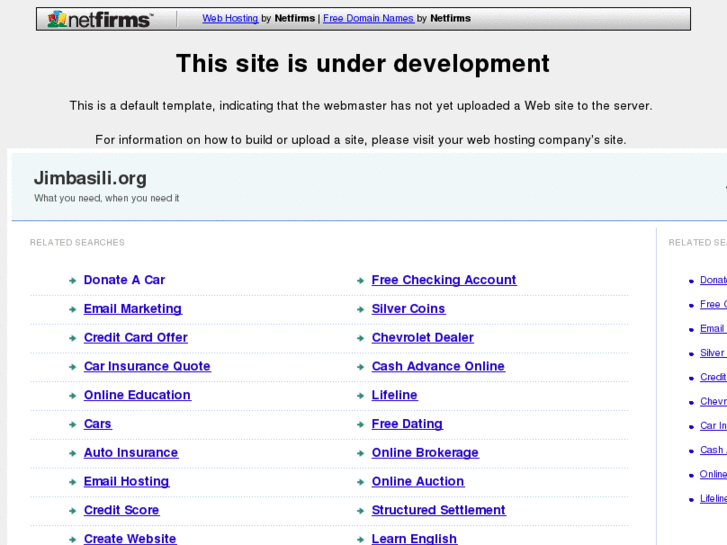727x545 pixels.
Task: Open the Structured Settlement link
Action: coord(438,510)
